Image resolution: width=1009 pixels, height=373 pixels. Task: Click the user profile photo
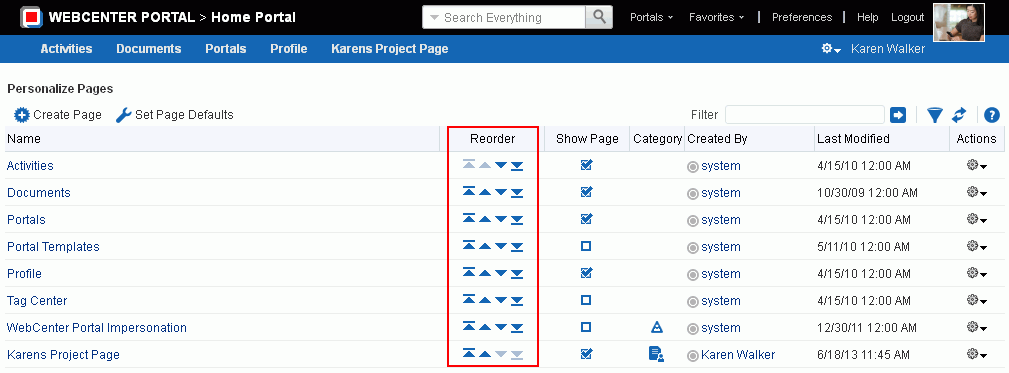(x=959, y=23)
